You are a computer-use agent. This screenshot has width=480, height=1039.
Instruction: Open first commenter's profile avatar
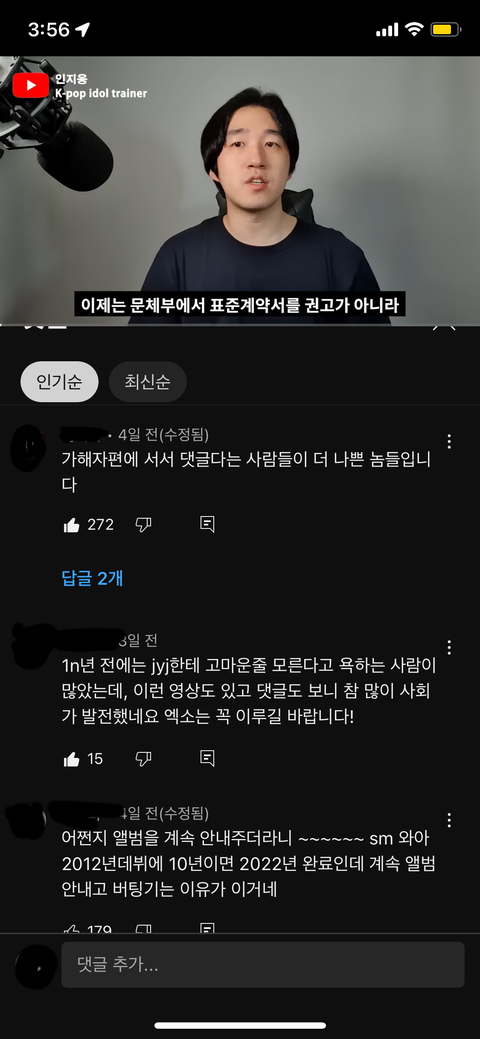(28, 448)
